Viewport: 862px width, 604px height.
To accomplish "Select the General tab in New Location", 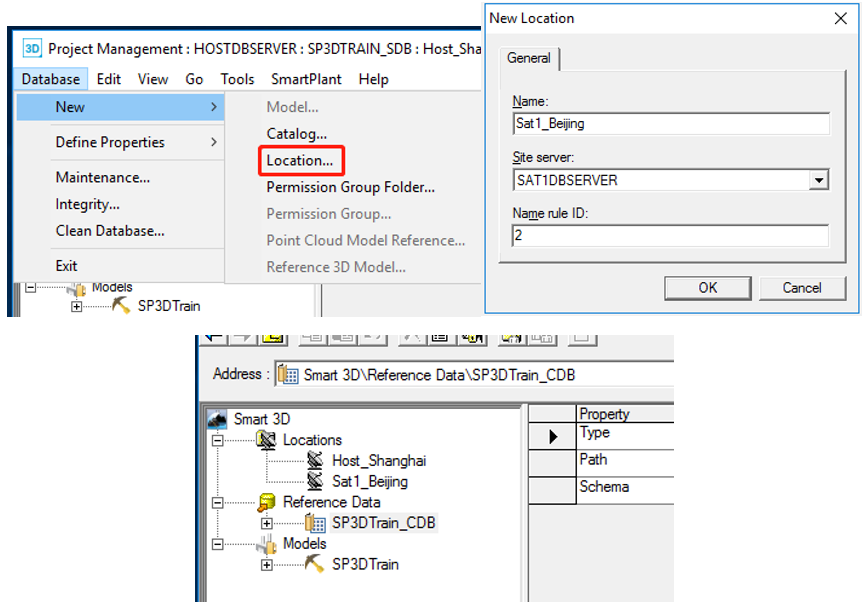I will [529, 58].
